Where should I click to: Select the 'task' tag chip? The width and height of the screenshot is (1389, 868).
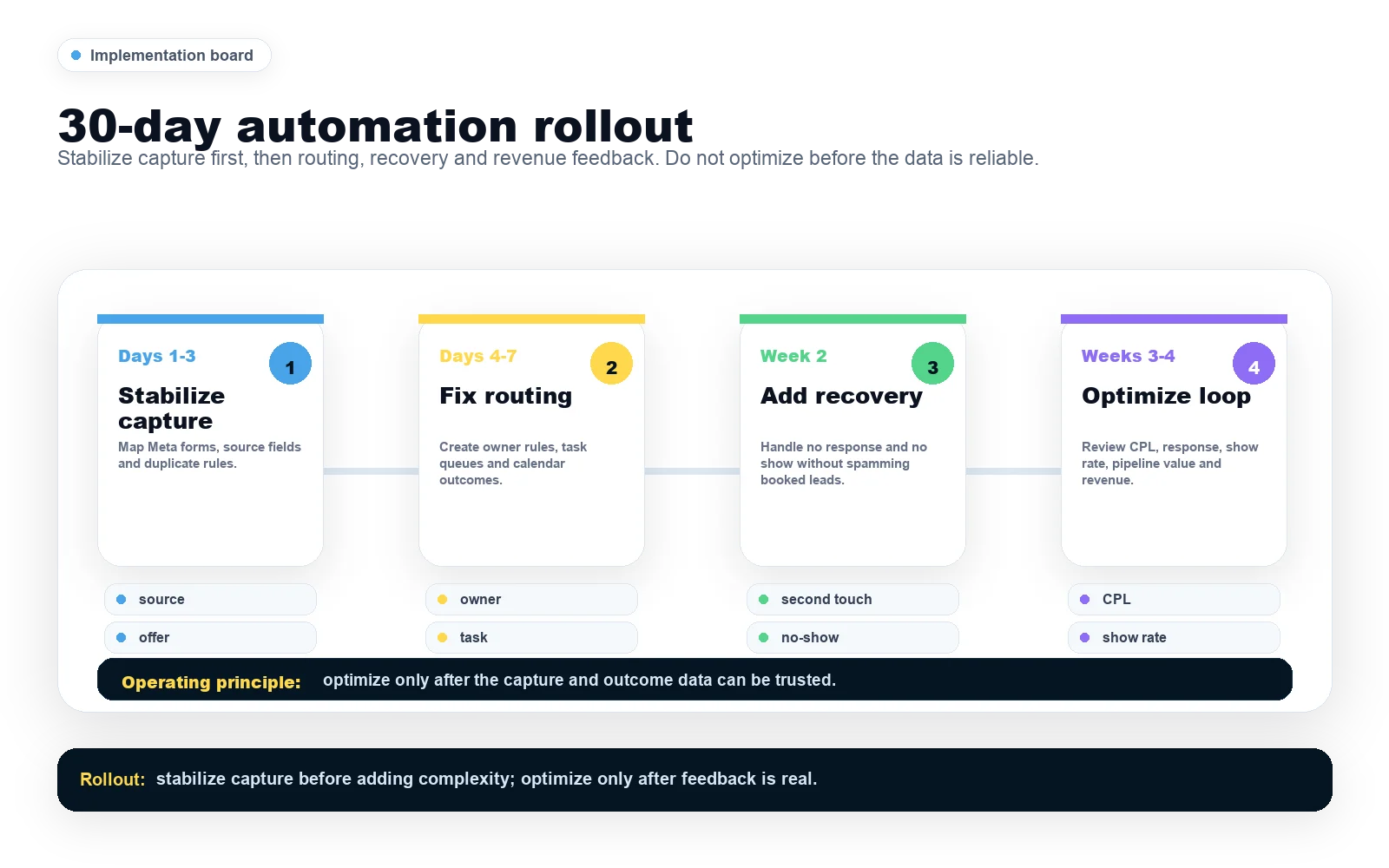pos(531,638)
